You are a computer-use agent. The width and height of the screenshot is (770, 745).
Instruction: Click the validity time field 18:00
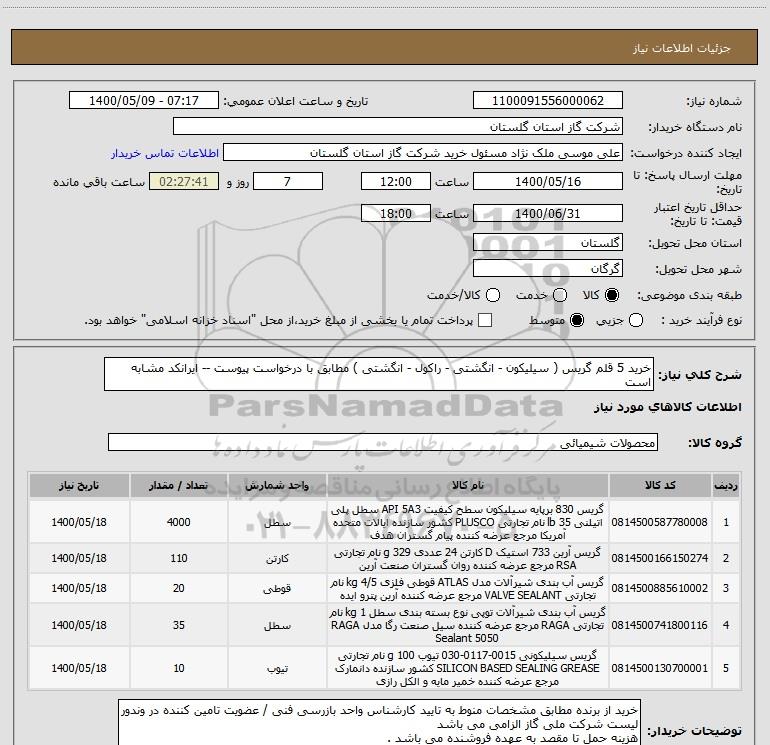click(x=396, y=213)
